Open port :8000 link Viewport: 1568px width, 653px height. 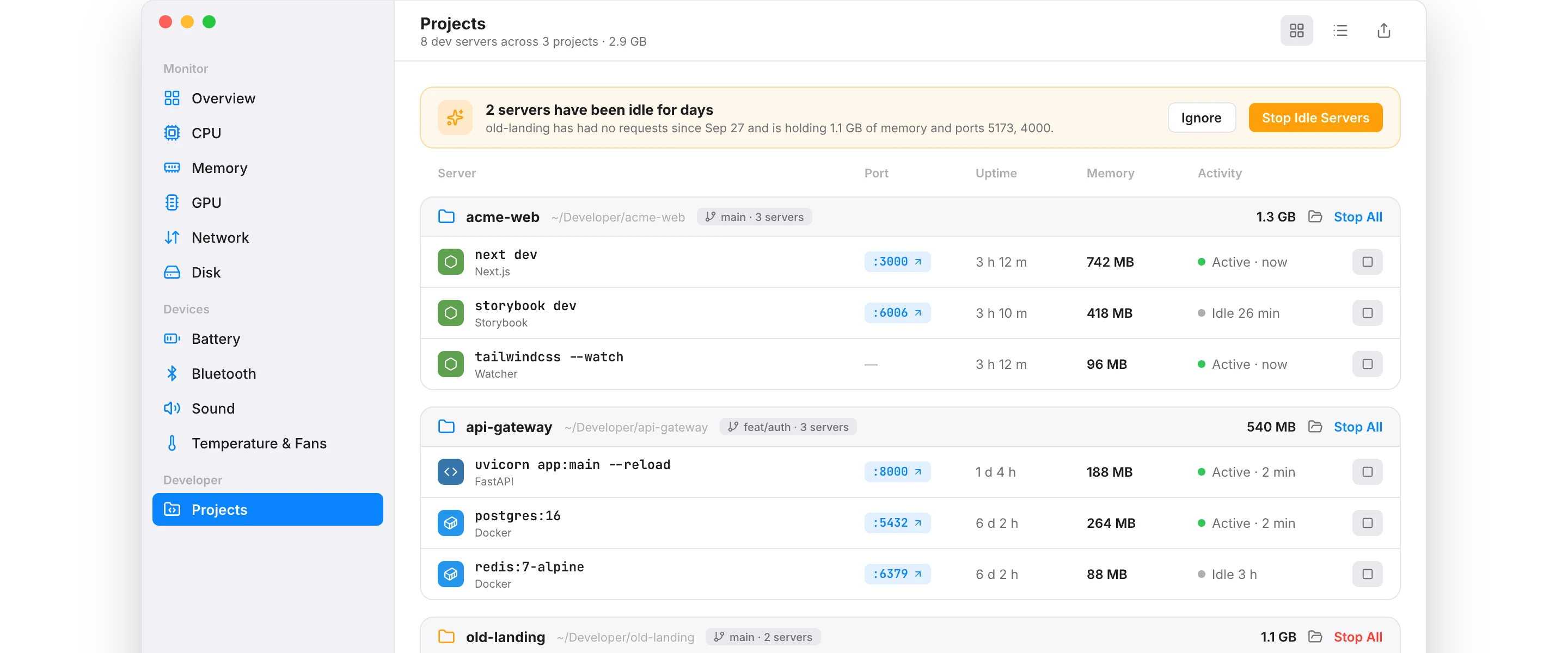pyautogui.click(x=897, y=472)
